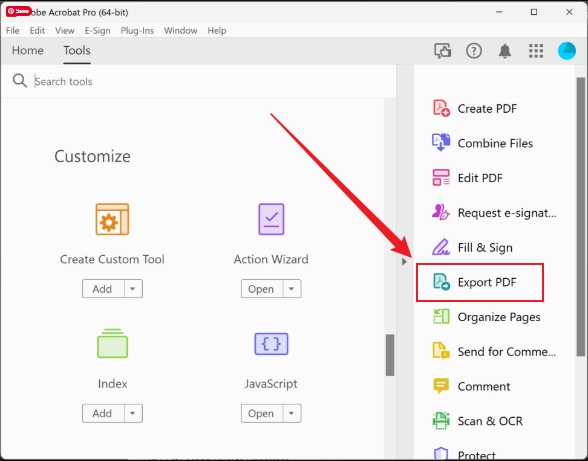The height and width of the screenshot is (461, 588).
Task: Collapse the right tools pane arrow
Action: 404,261
